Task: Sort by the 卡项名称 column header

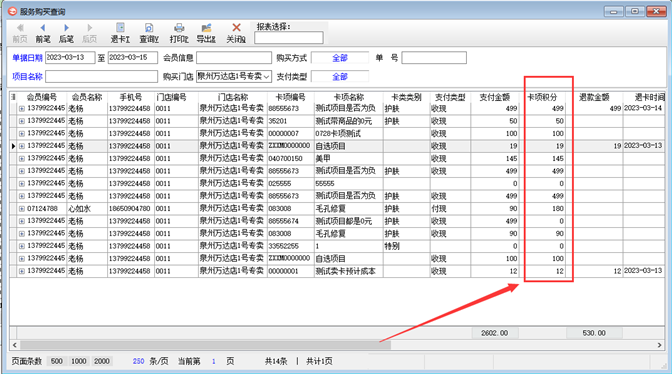Action: tap(348, 97)
